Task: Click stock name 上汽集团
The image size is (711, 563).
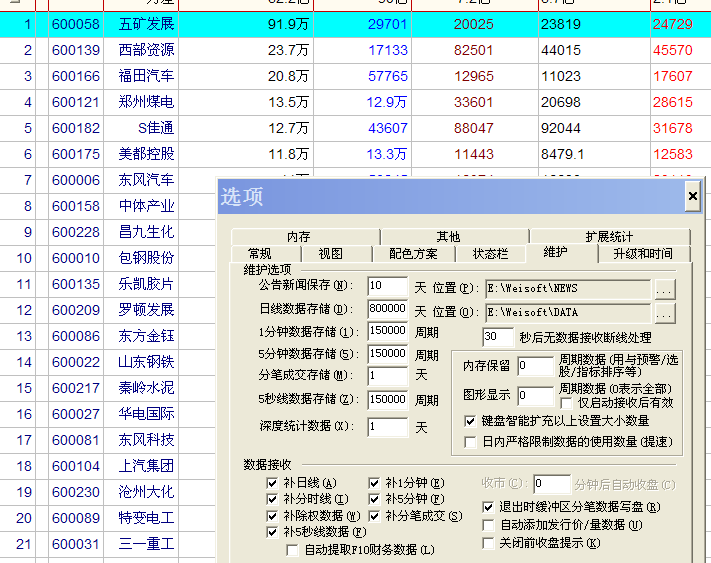Action: click(146, 466)
